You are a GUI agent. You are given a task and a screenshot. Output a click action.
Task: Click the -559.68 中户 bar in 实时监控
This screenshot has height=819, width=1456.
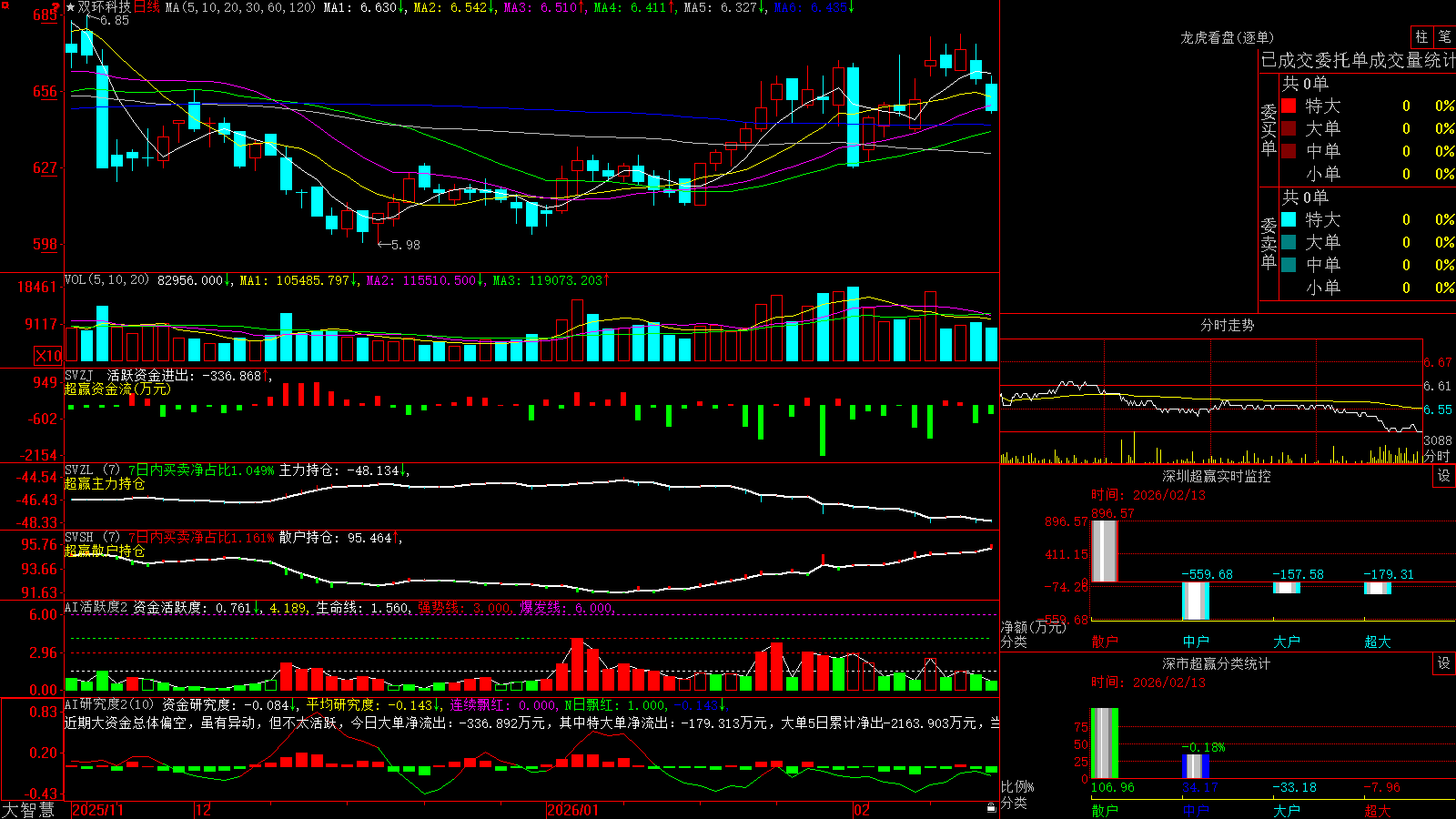(x=1196, y=601)
